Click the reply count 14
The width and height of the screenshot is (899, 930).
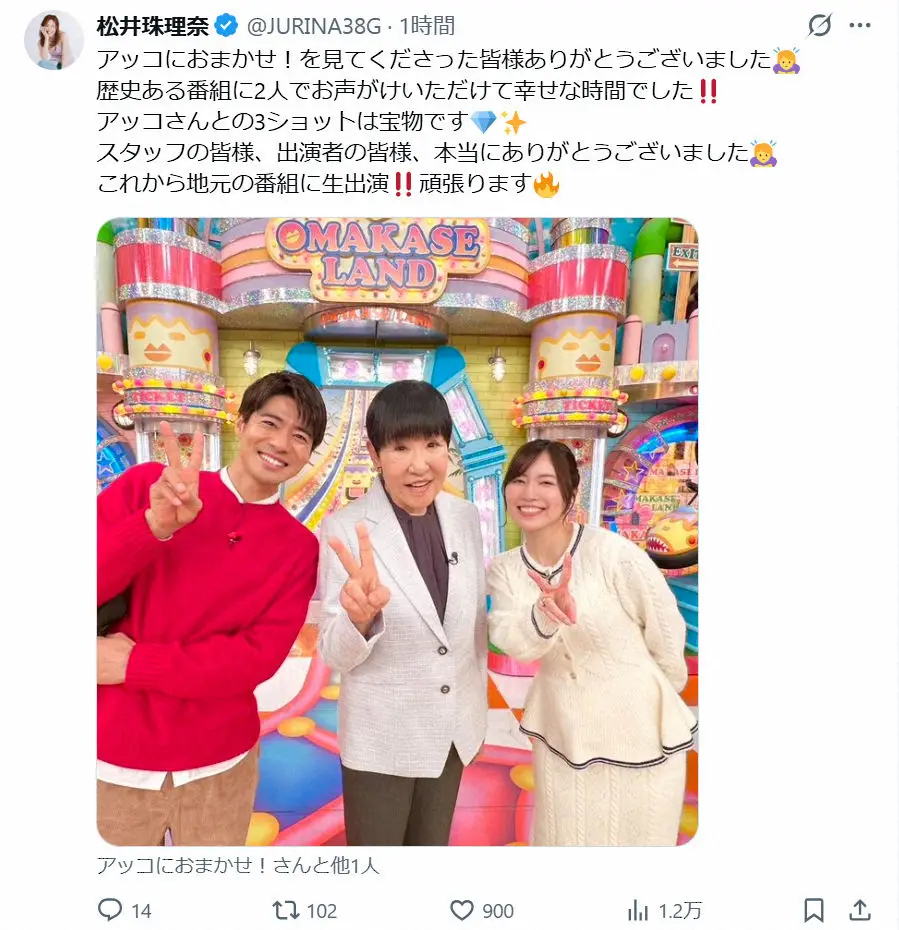click(x=141, y=910)
